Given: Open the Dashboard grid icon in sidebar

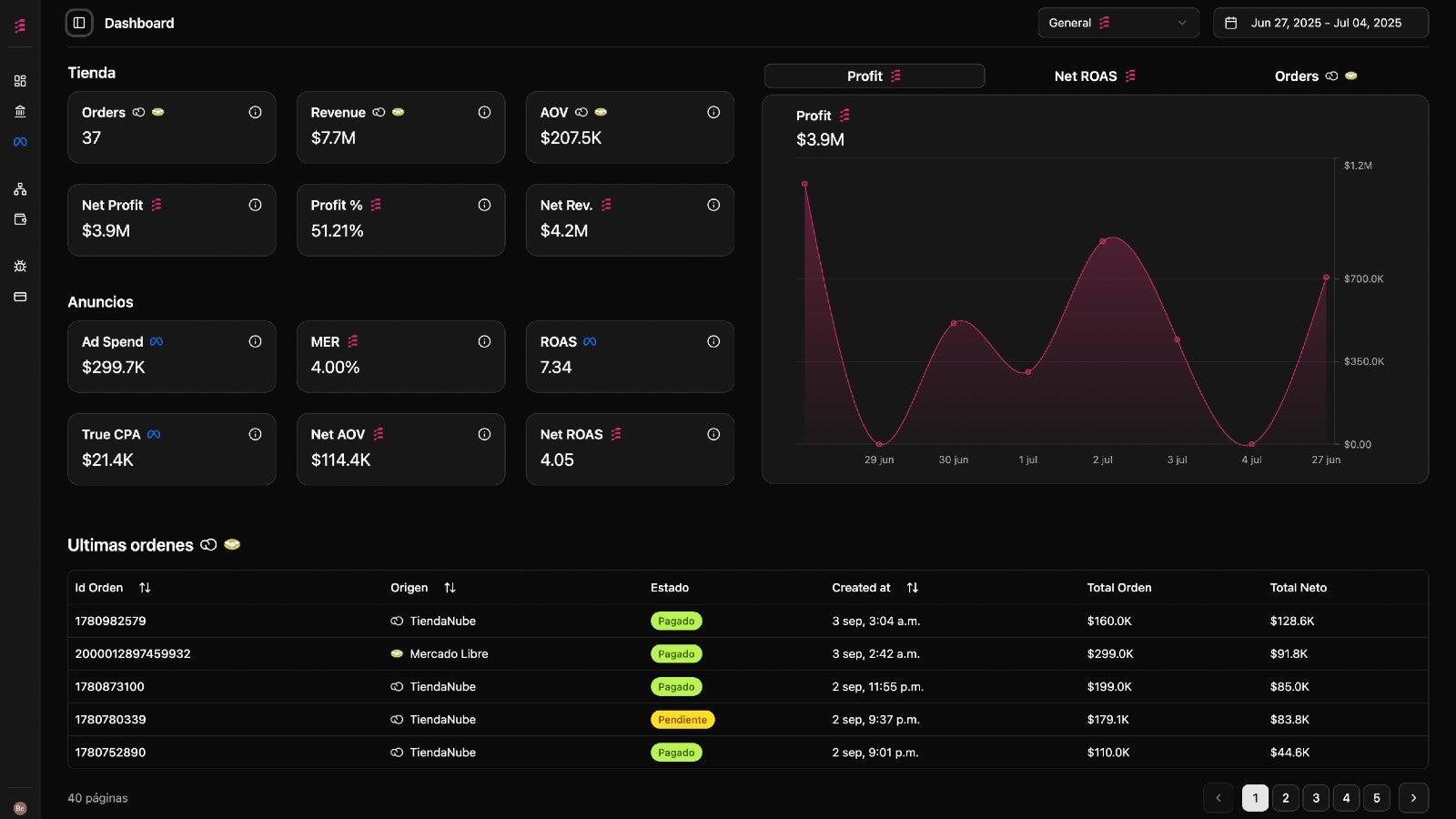Looking at the screenshot, I should [x=20, y=80].
